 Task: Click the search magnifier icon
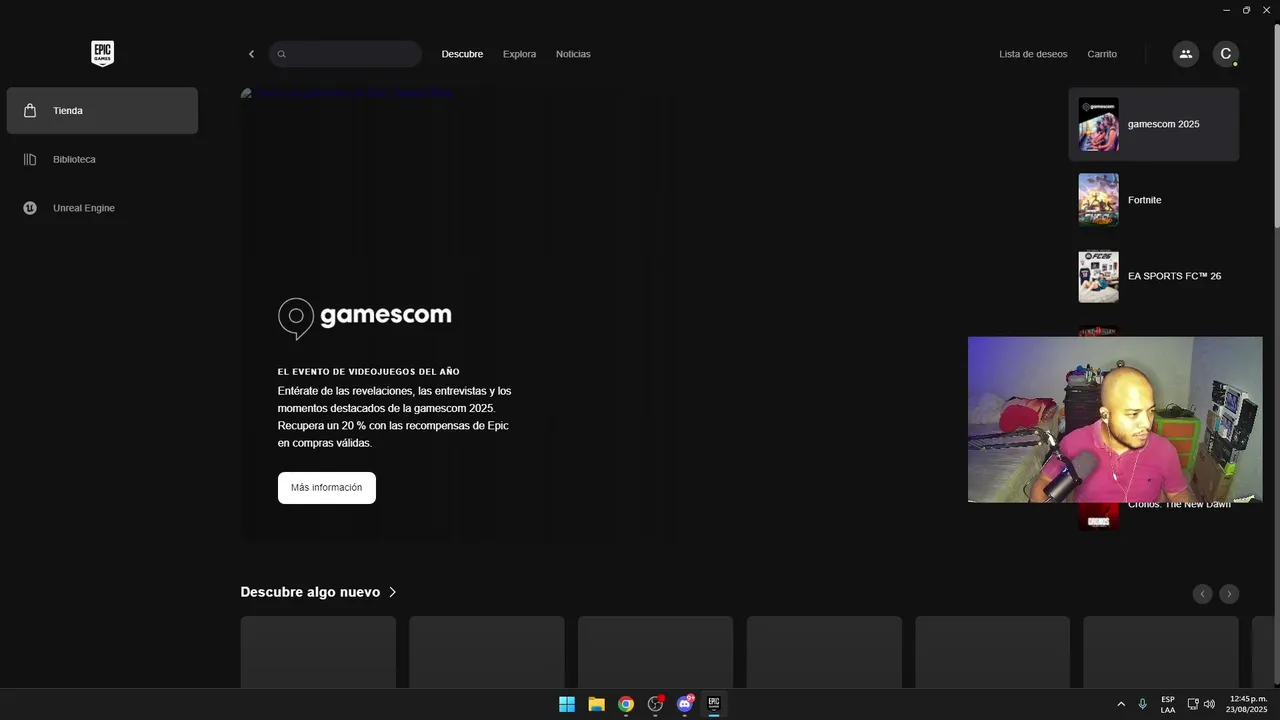pyautogui.click(x=282, y=54)
